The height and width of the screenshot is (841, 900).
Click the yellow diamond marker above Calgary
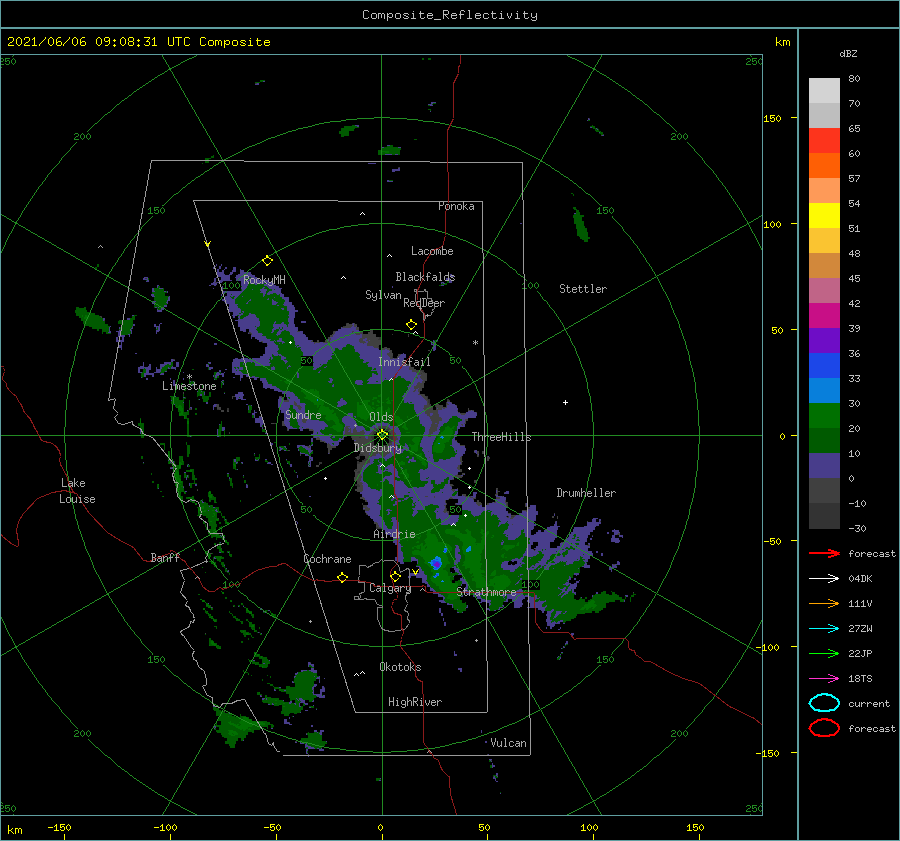tap(395, 576)
